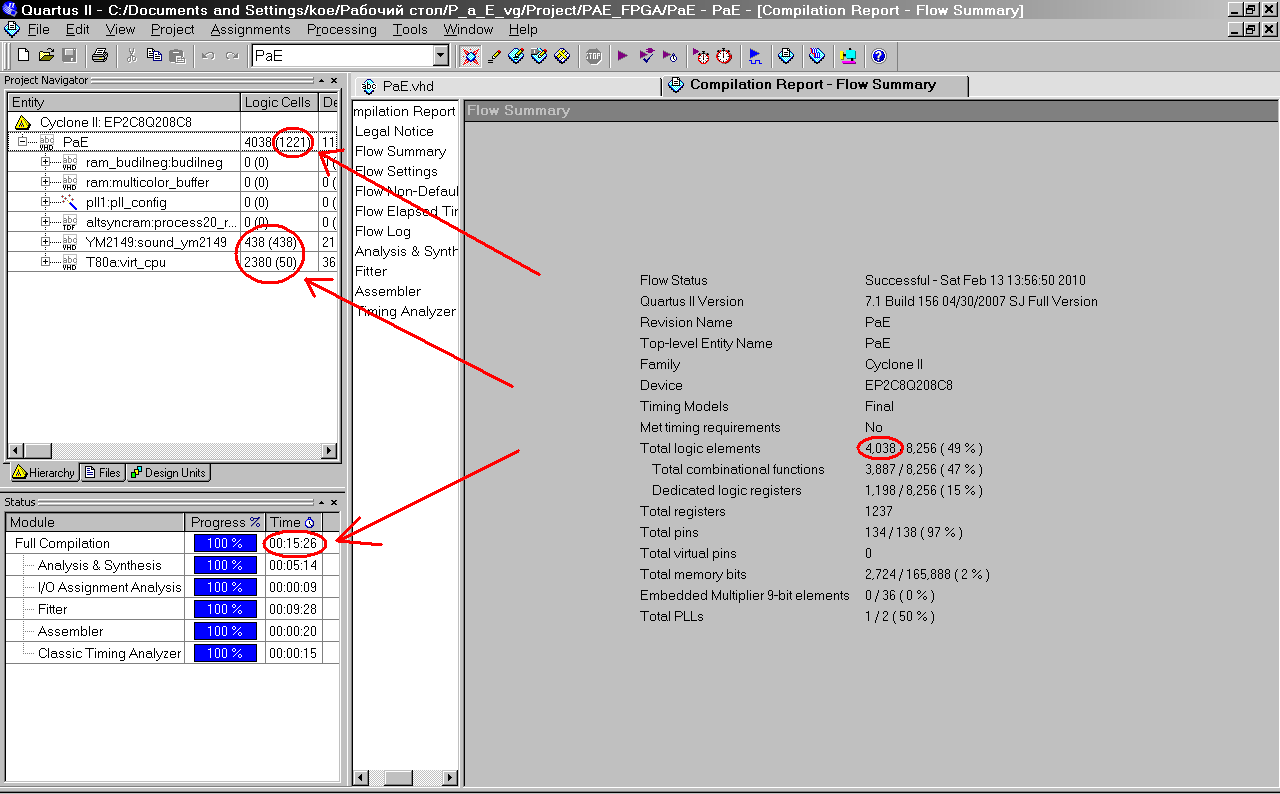
Task: Open the Assignments menu
Action: (x=250, y=30)
